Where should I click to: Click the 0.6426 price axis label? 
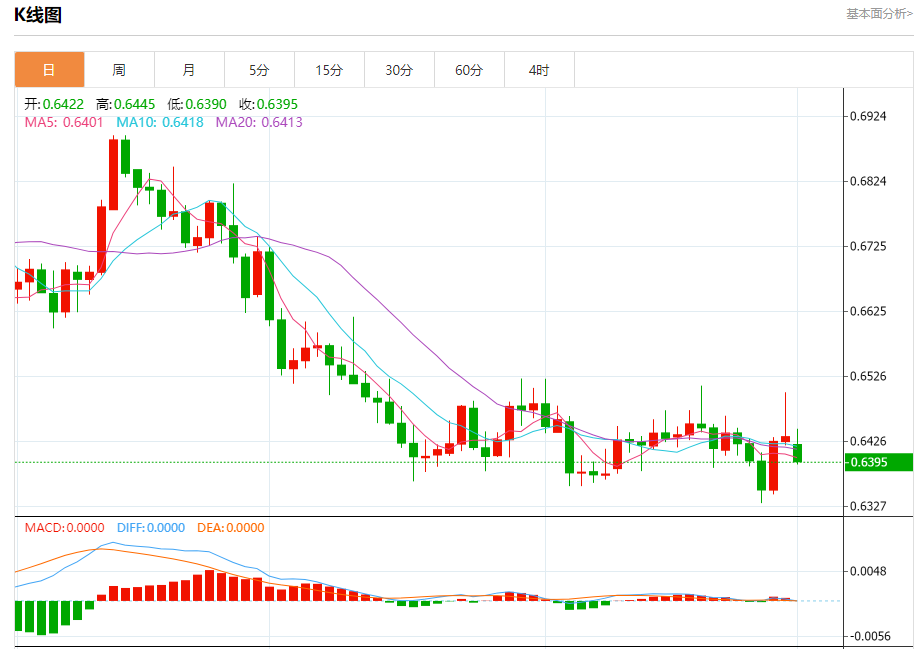(x=868, y=441)
